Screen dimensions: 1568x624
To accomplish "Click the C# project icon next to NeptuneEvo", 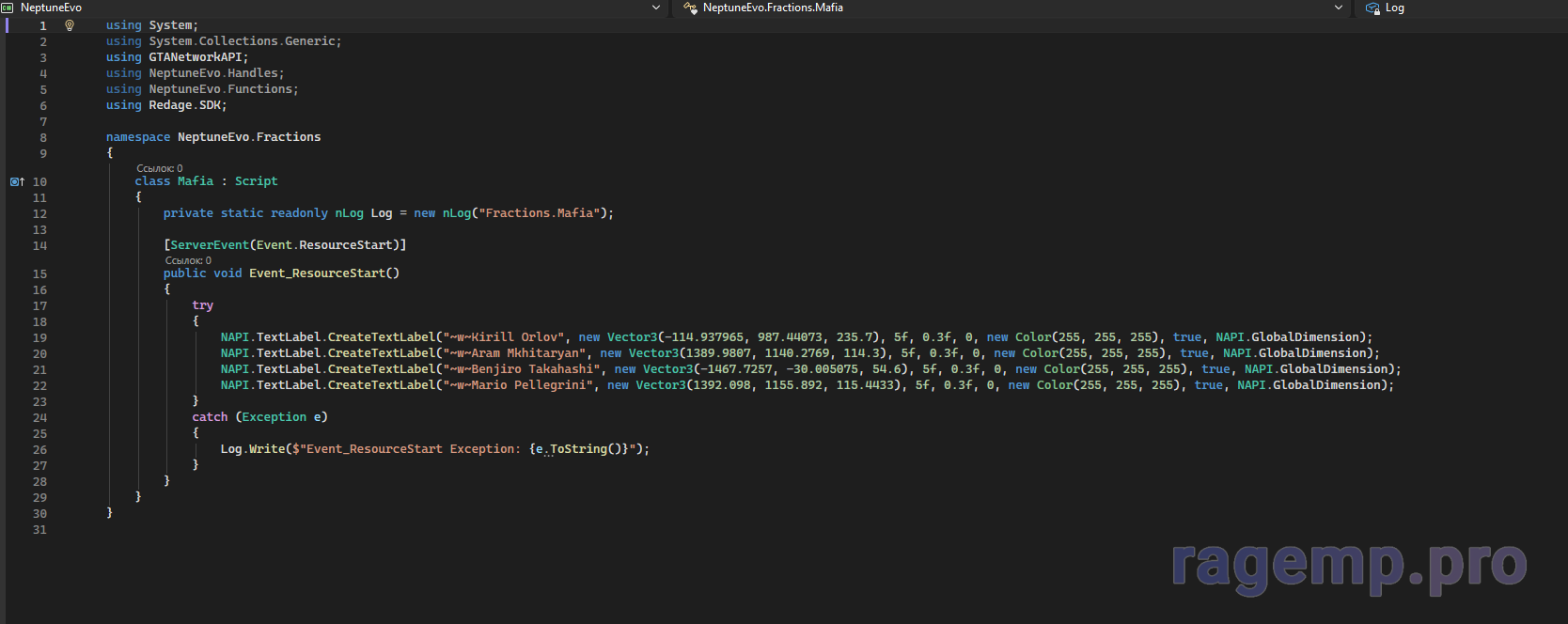I will 8,8.
